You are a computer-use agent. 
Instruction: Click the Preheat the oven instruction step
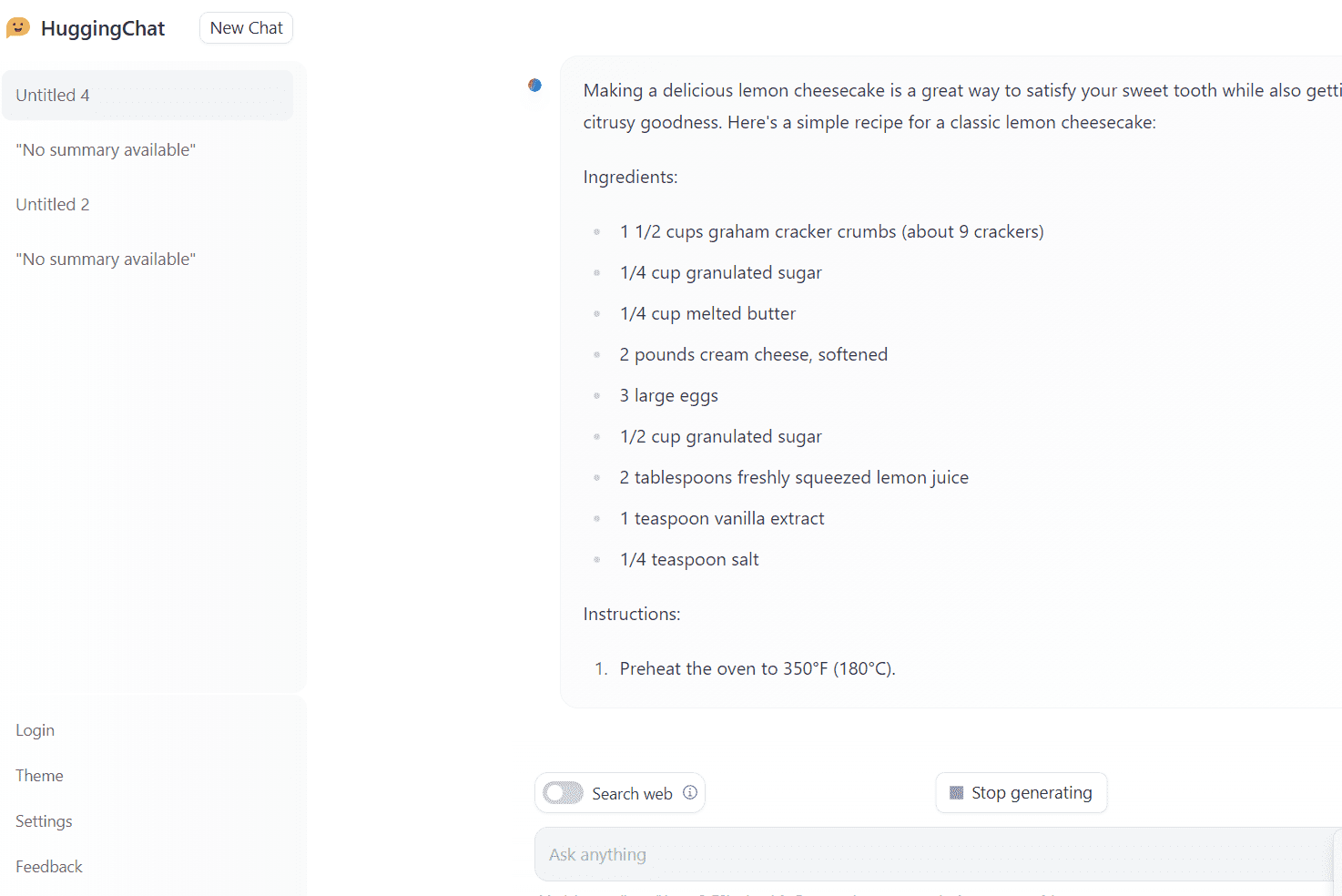coord(757,669)
